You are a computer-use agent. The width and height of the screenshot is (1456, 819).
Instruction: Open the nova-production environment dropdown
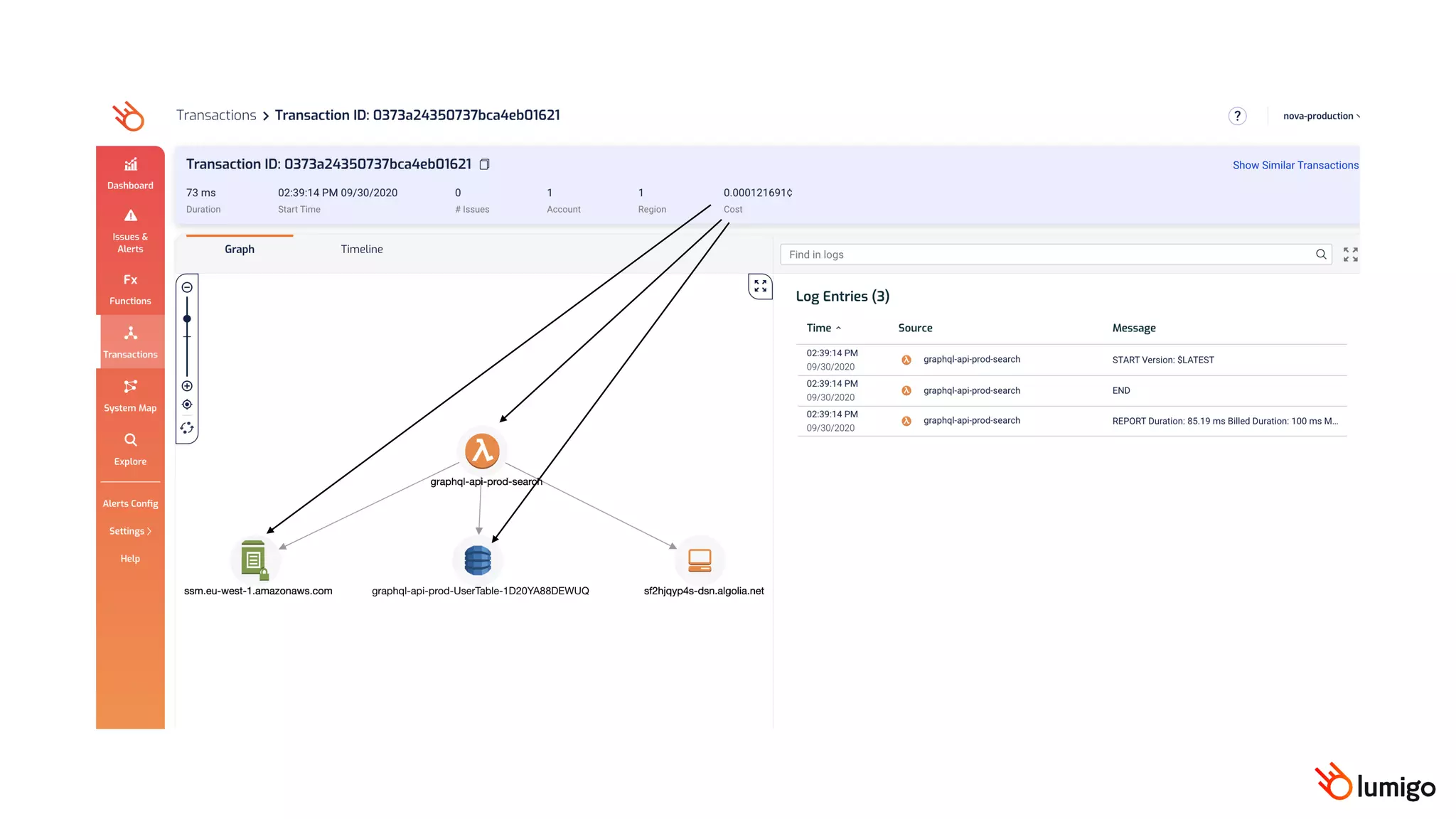[1321, 116]
